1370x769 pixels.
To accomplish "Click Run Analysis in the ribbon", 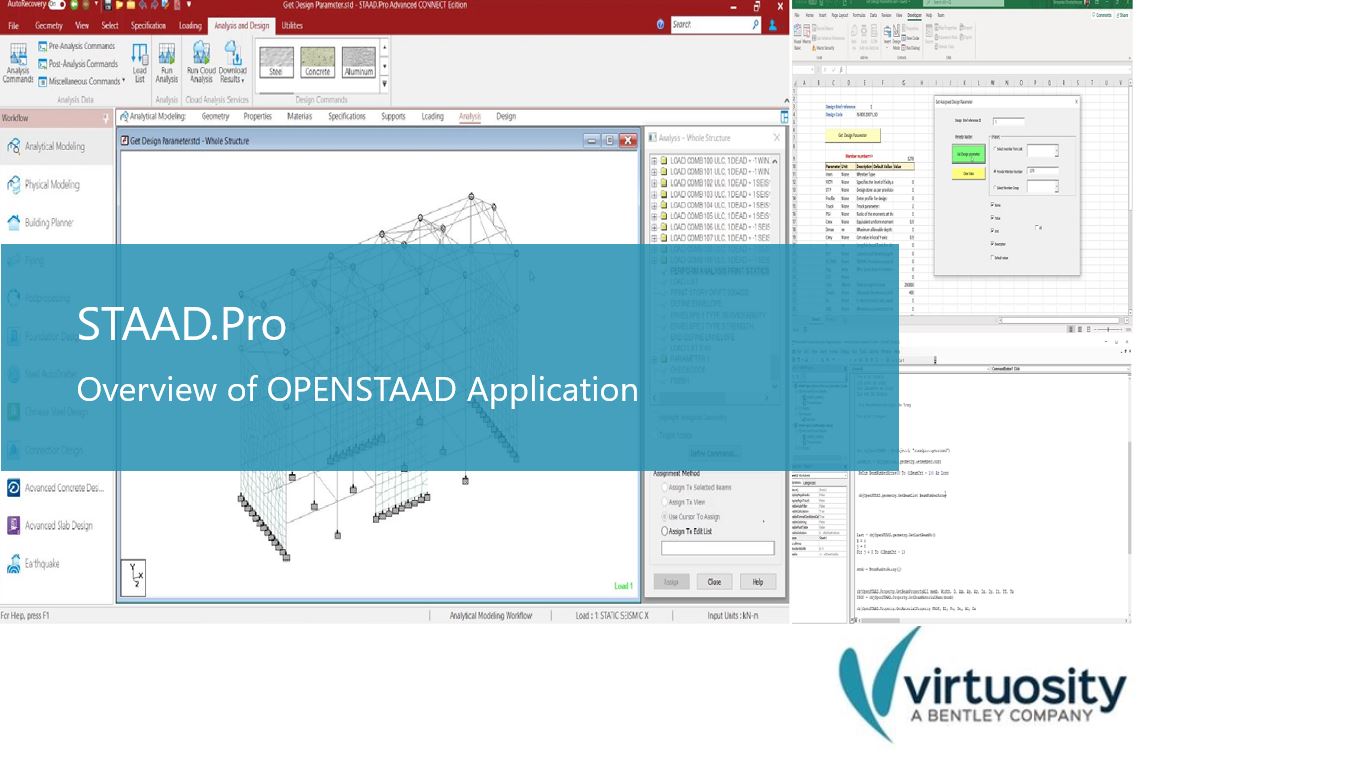I will point(167,62).
